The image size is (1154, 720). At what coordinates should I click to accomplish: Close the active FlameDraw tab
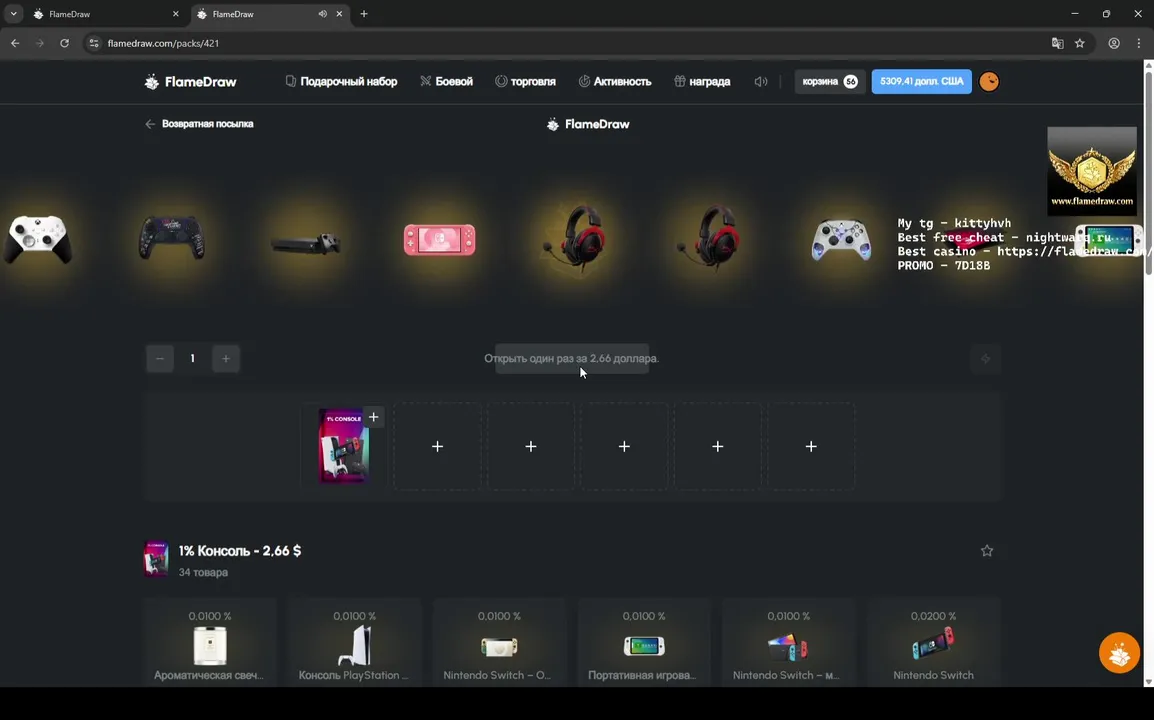point(339,14)
